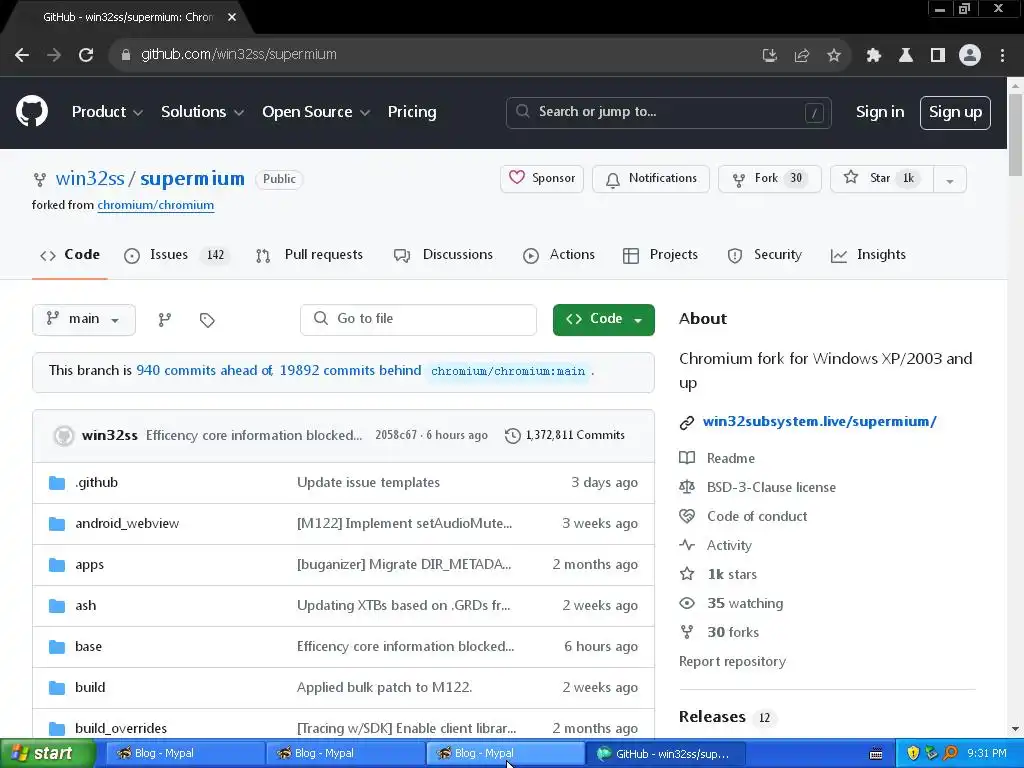View branches via the branch icon
This screenshot has height=768, width=1024.
[x=165, y=319]
